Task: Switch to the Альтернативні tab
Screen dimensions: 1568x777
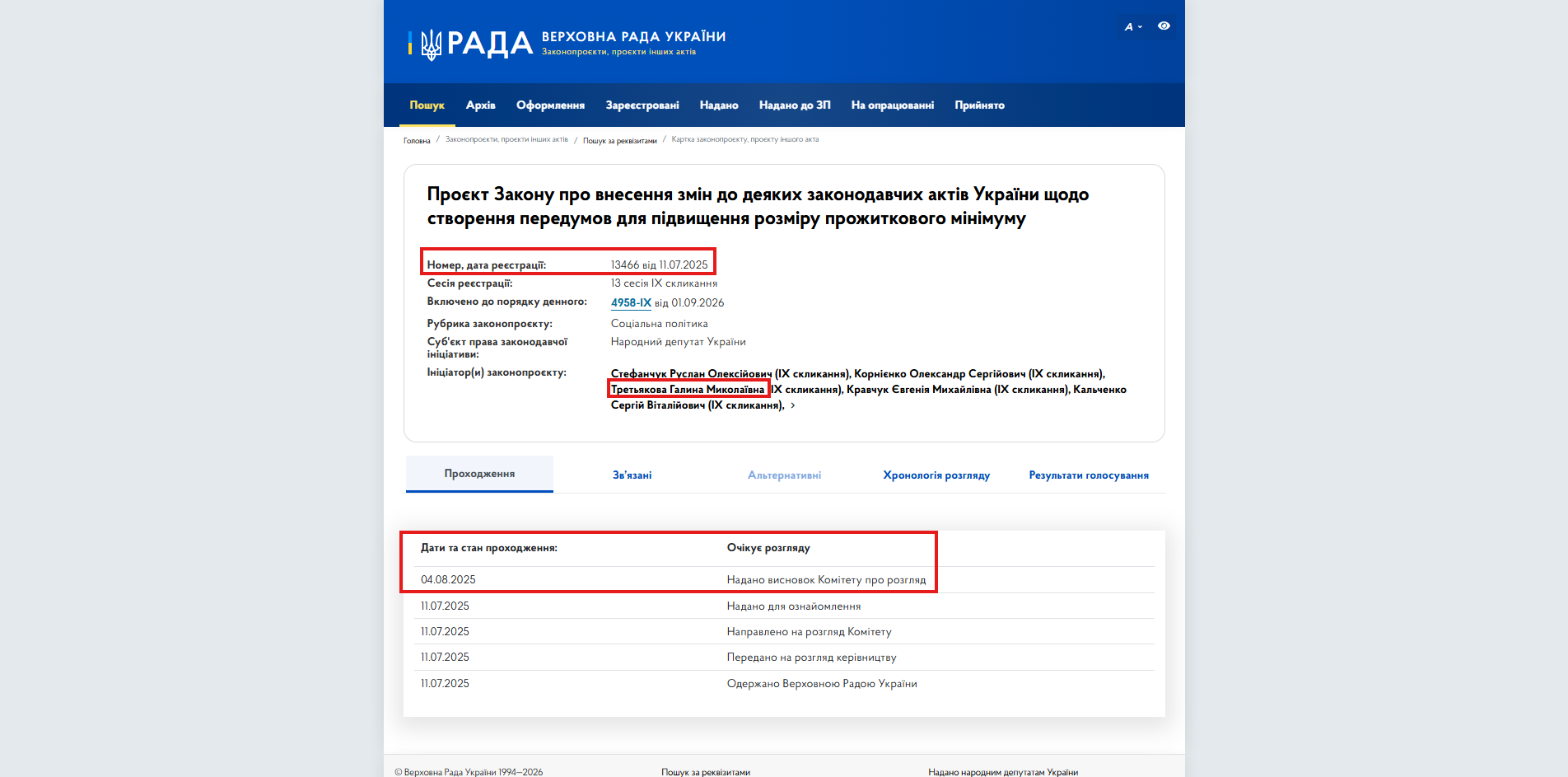Action: [784, 475]
